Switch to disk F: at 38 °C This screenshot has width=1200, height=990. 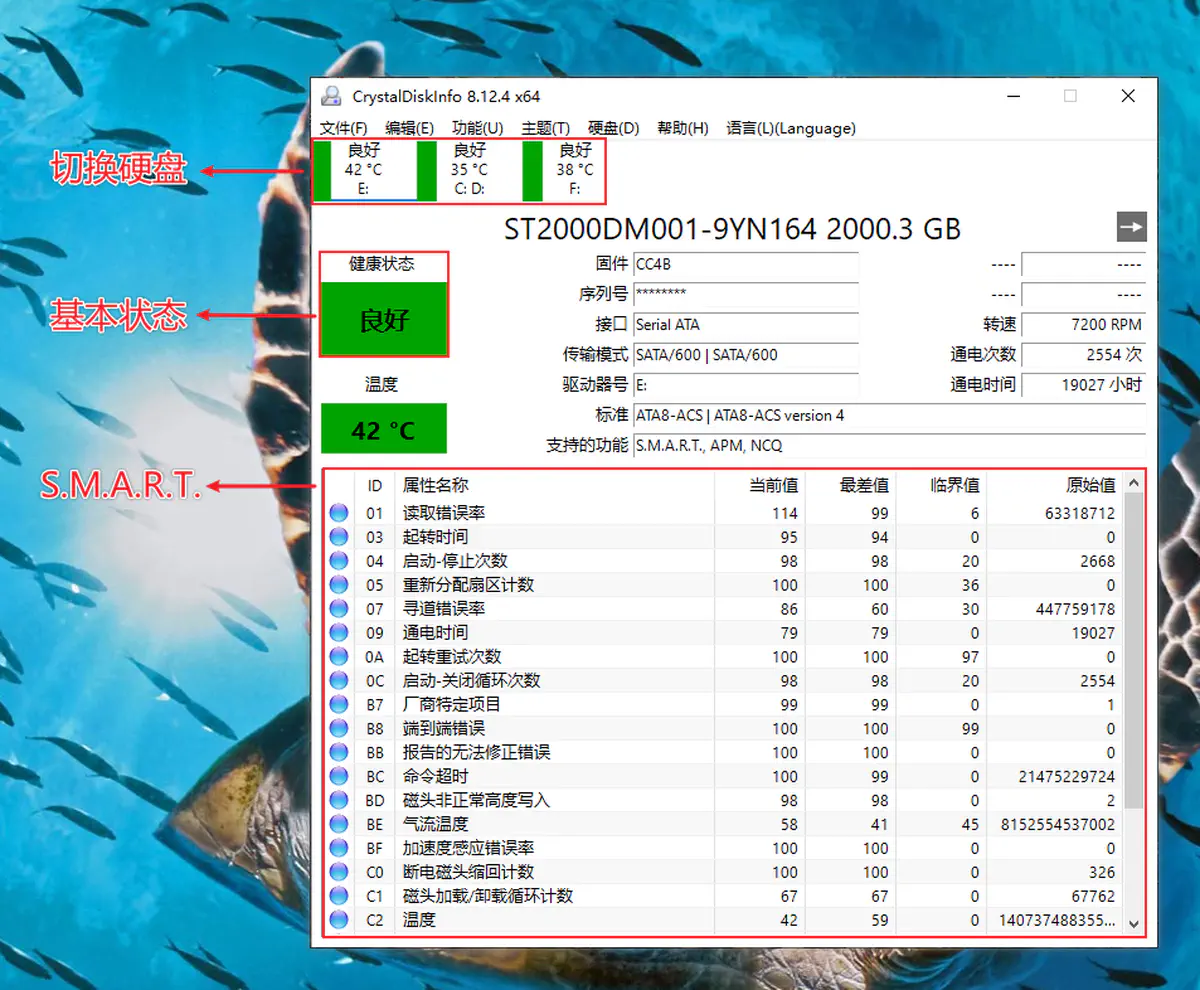[564, 170]
